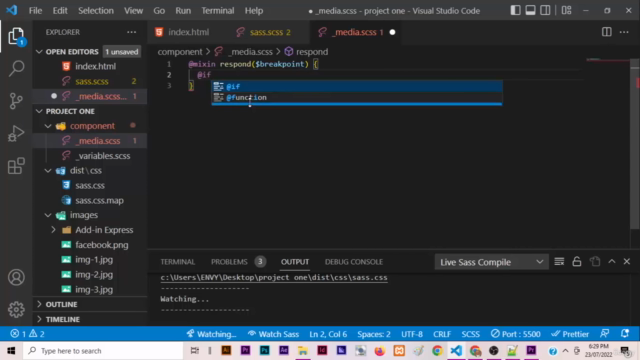Maximize the panel with chevron up
640x360 pixels.
611,262
